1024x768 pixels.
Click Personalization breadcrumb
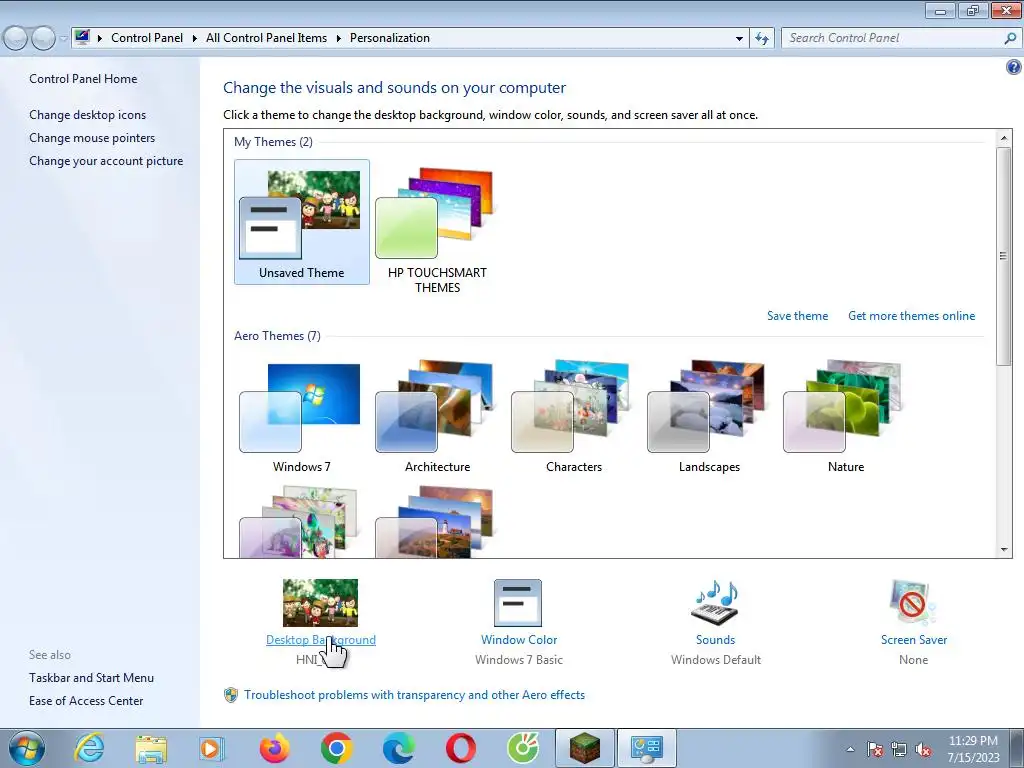tap(390, 38)
